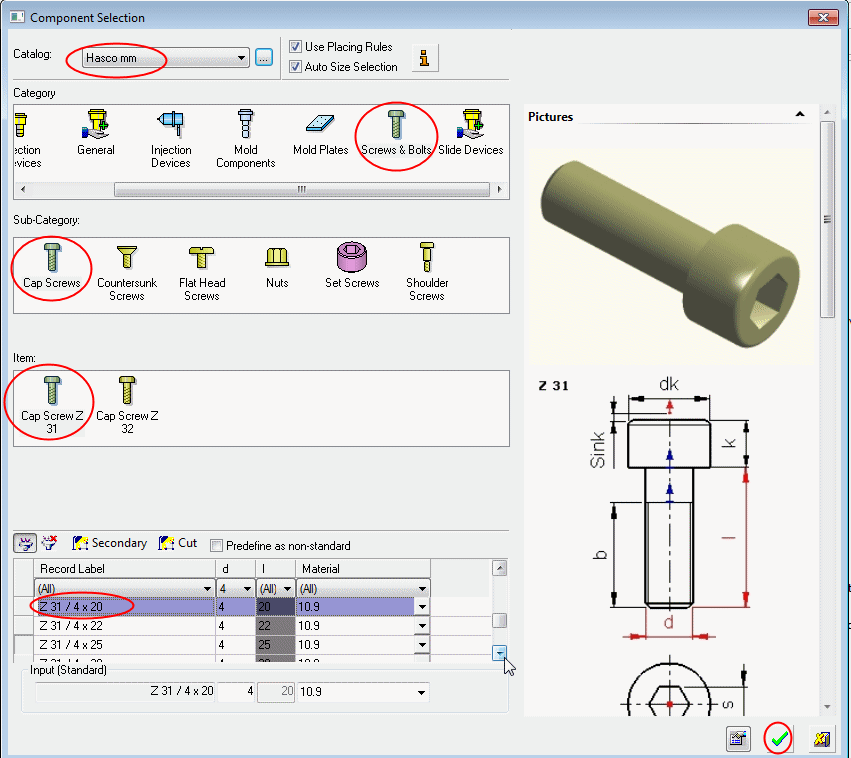Viewport: 851px width, 758px height.
Task: Enable Predefine as non-standard checkbox
Action: tap(216, 546)
